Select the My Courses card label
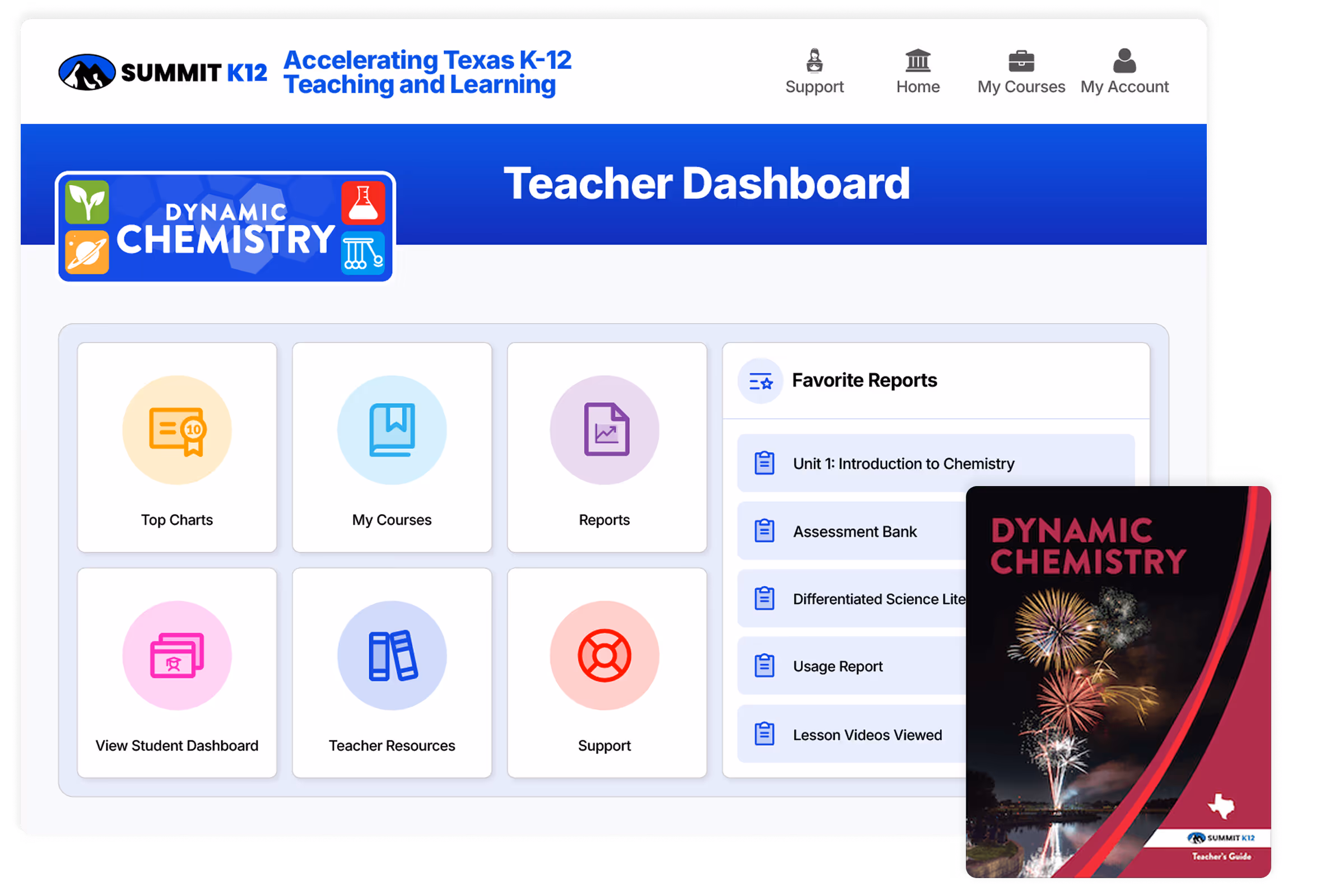 tap(392, 520)
